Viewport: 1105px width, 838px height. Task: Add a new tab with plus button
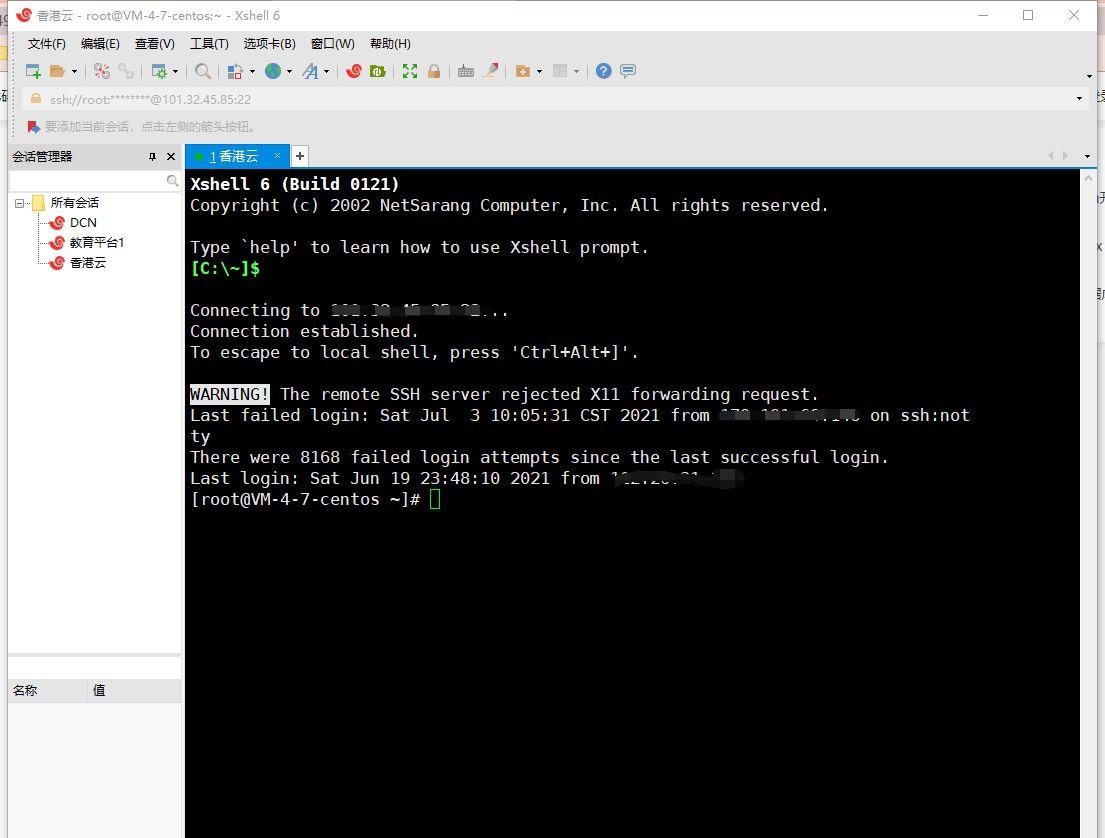click(x=300, y=156)
